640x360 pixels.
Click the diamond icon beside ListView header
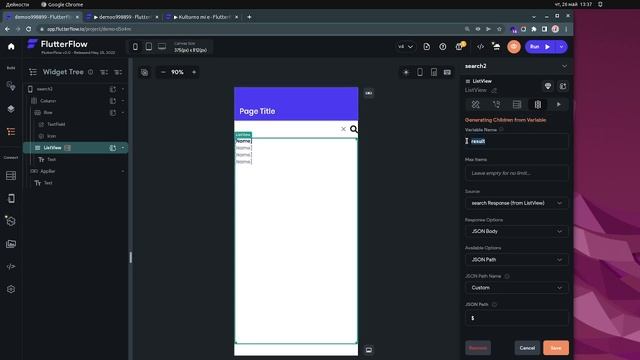pyautogui.click(x=548, y=86)
